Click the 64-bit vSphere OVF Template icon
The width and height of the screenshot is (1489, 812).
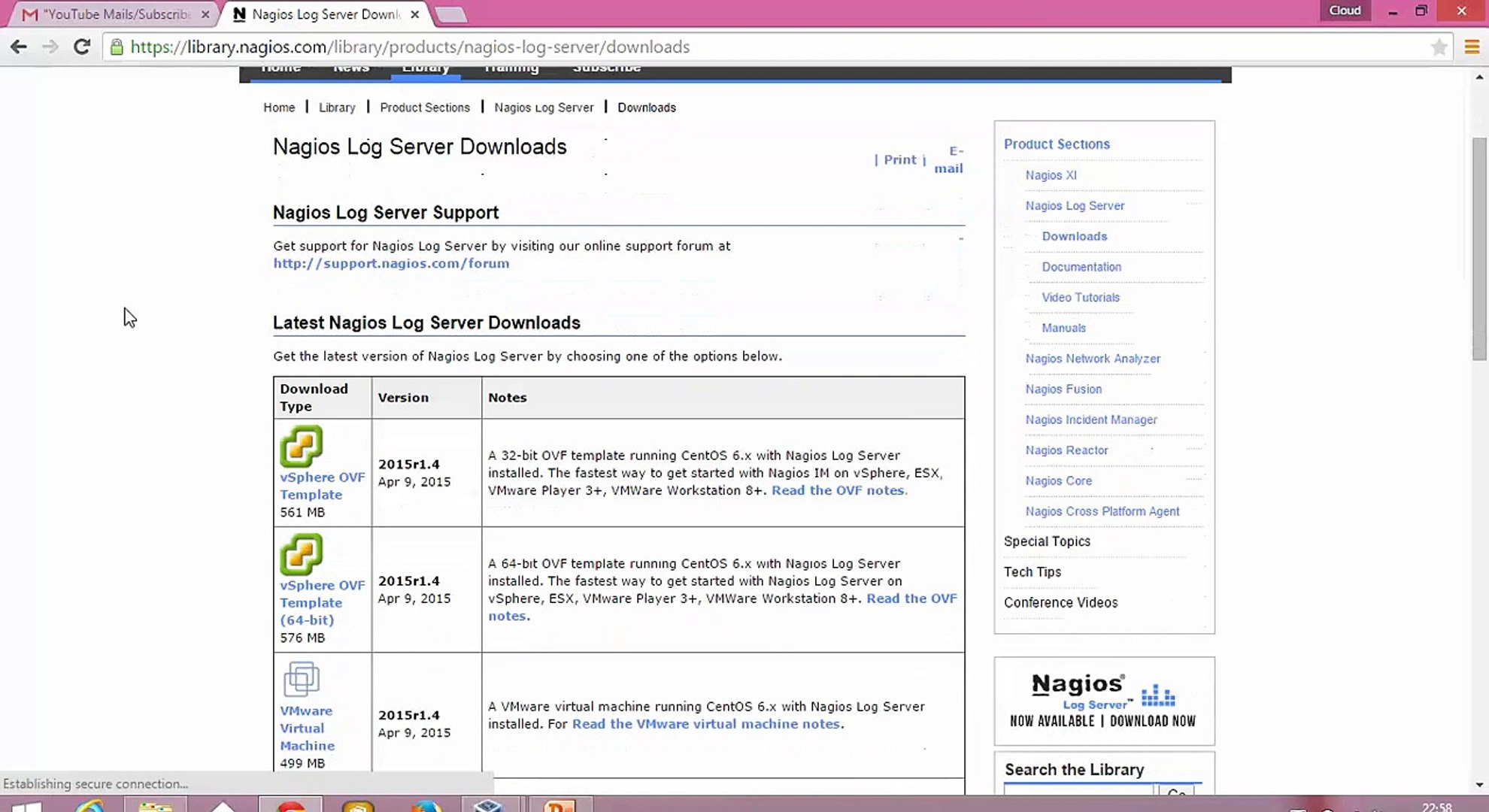click(x=302, y=555)
